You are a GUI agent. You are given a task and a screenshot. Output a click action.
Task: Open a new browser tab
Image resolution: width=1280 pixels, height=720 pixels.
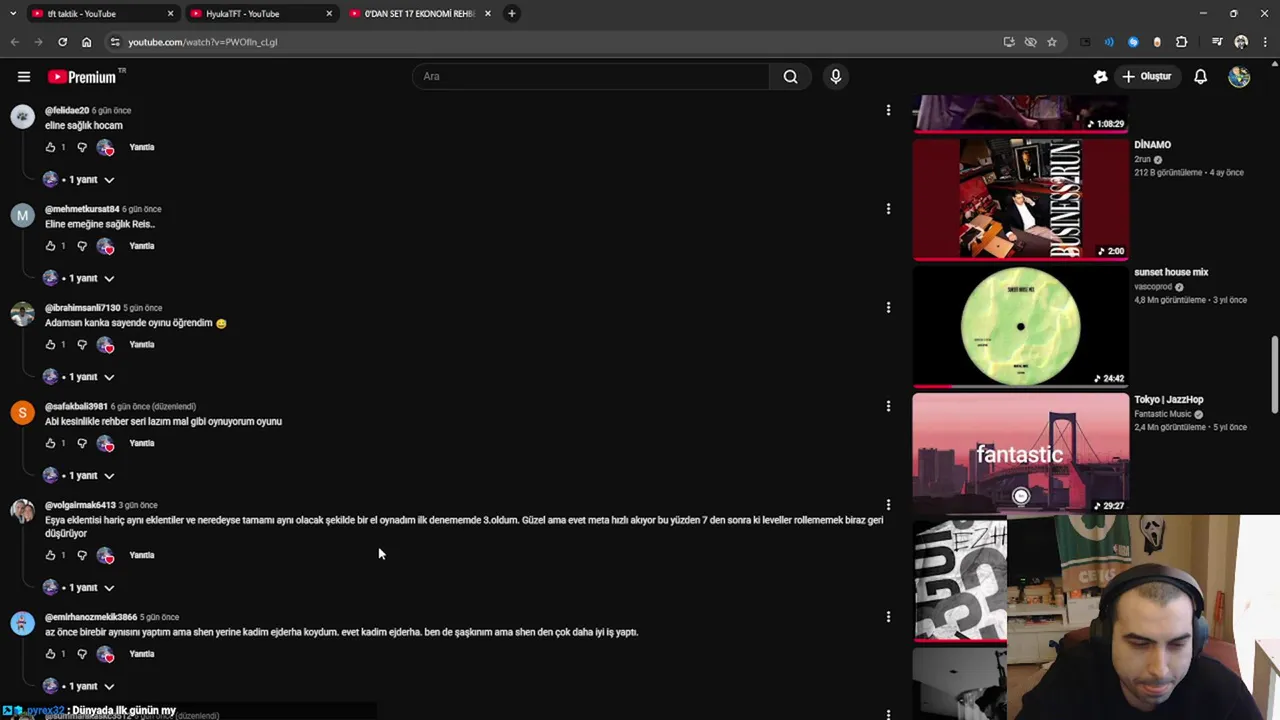[x=511, y=13]
